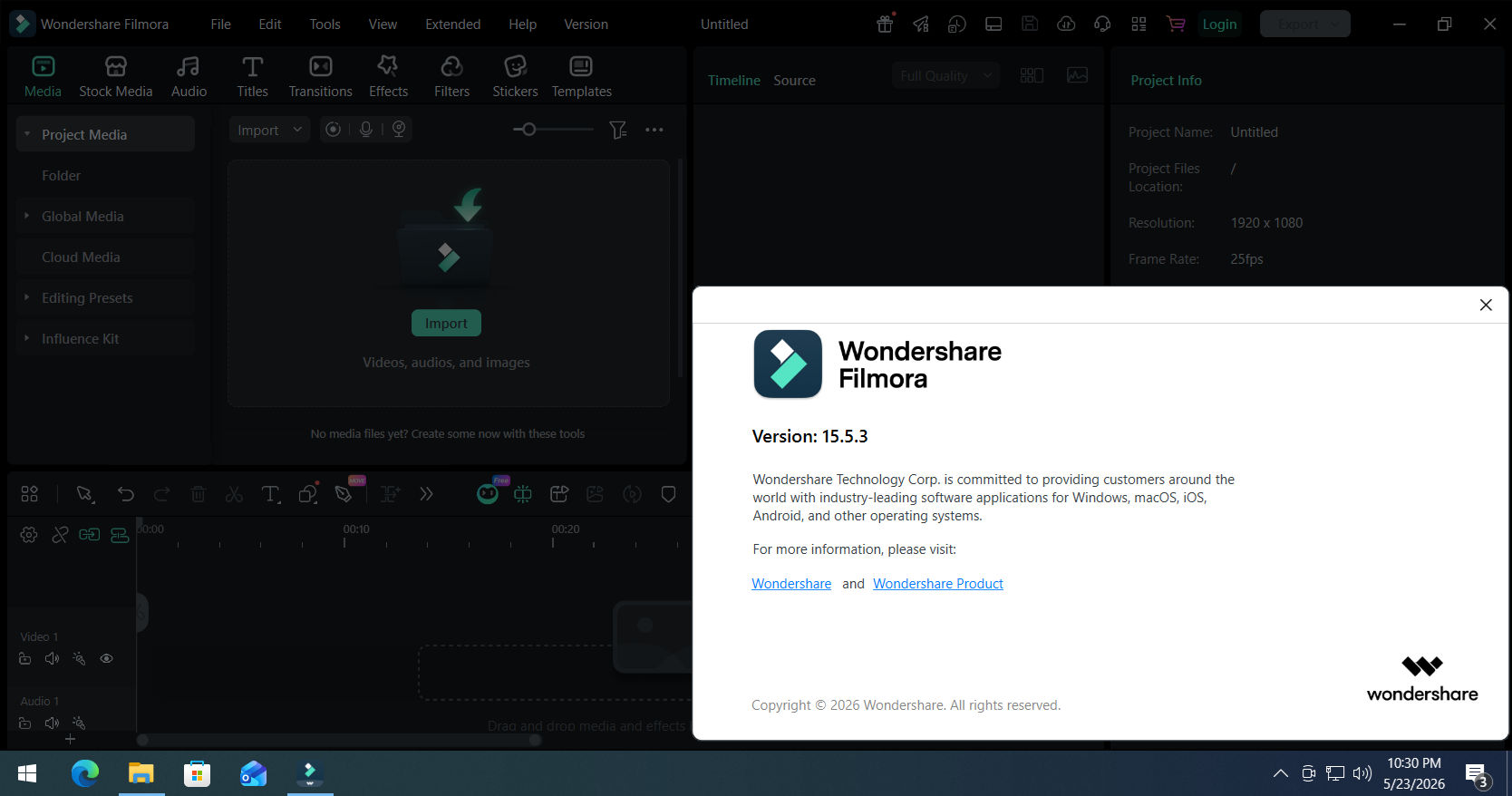
Task: Open the File menu
Action: click(220, 24)
